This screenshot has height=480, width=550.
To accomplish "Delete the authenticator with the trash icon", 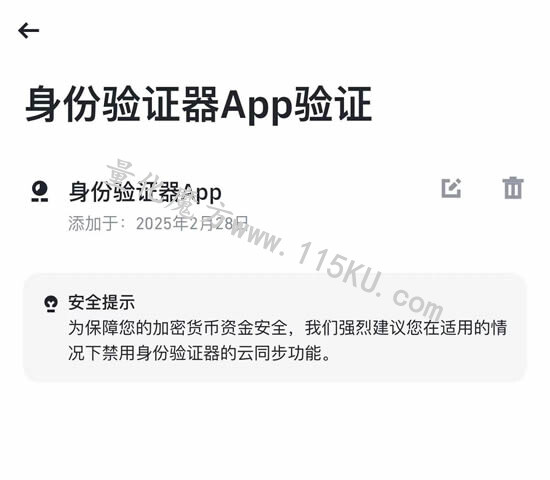I will pyautogui.click(x=513, y=188).
